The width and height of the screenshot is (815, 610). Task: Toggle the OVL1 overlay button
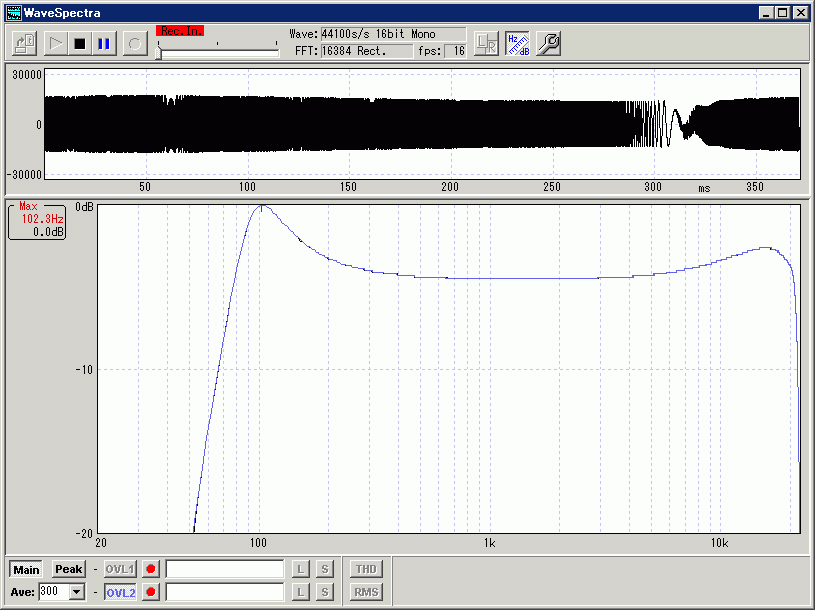120,569
